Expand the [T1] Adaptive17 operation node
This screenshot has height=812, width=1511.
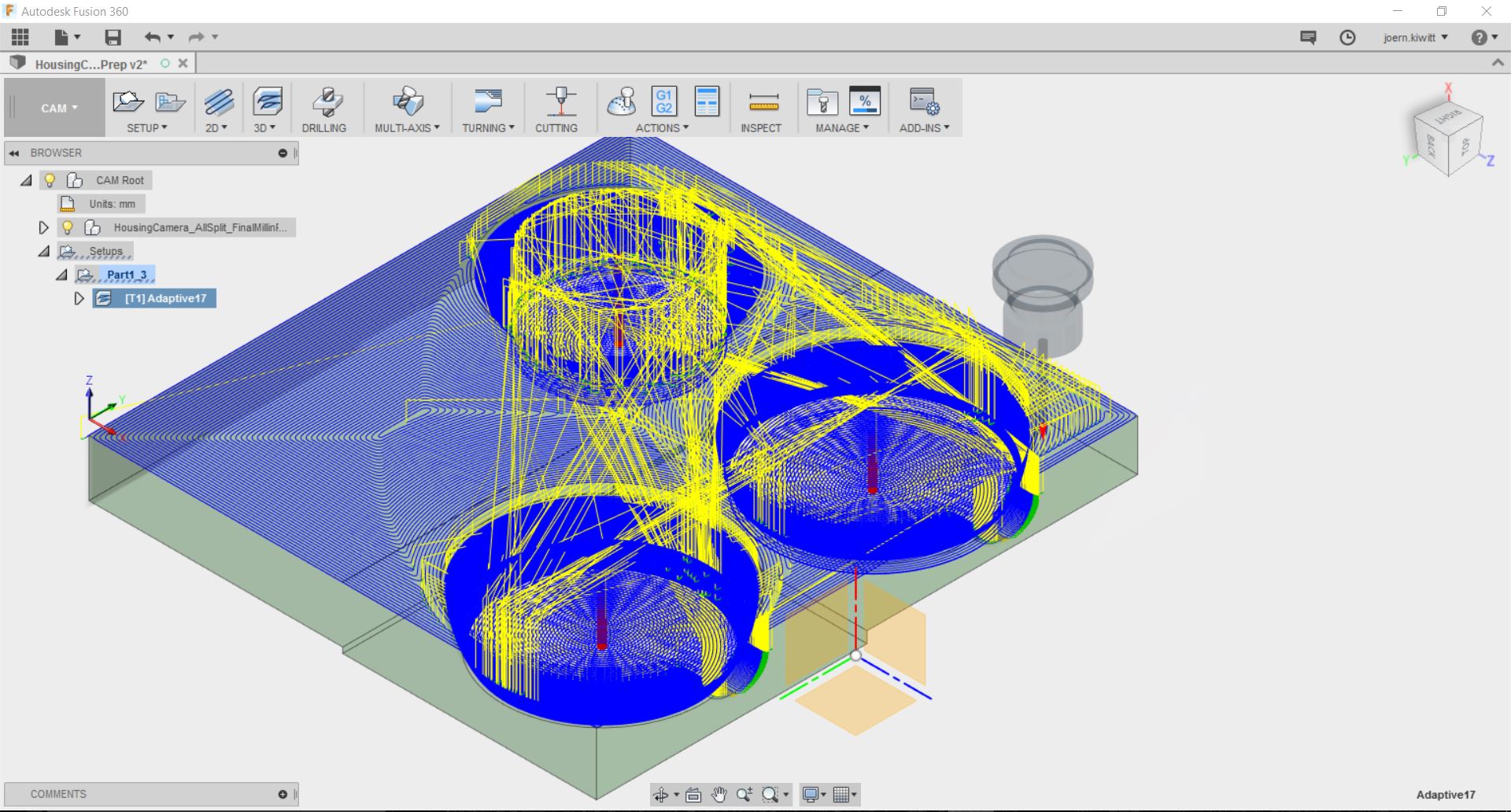click(x=79, y=298)
